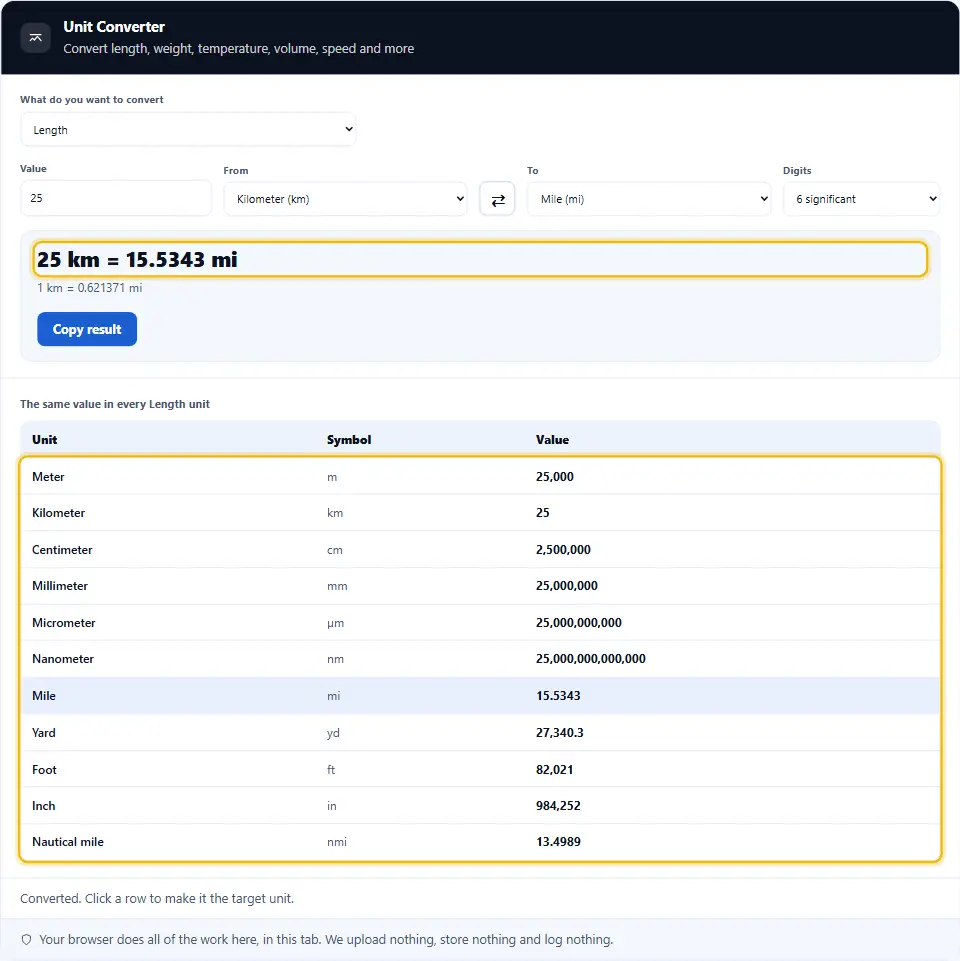
Task: Select the Meter row in the table
Action: coord(480,476)
